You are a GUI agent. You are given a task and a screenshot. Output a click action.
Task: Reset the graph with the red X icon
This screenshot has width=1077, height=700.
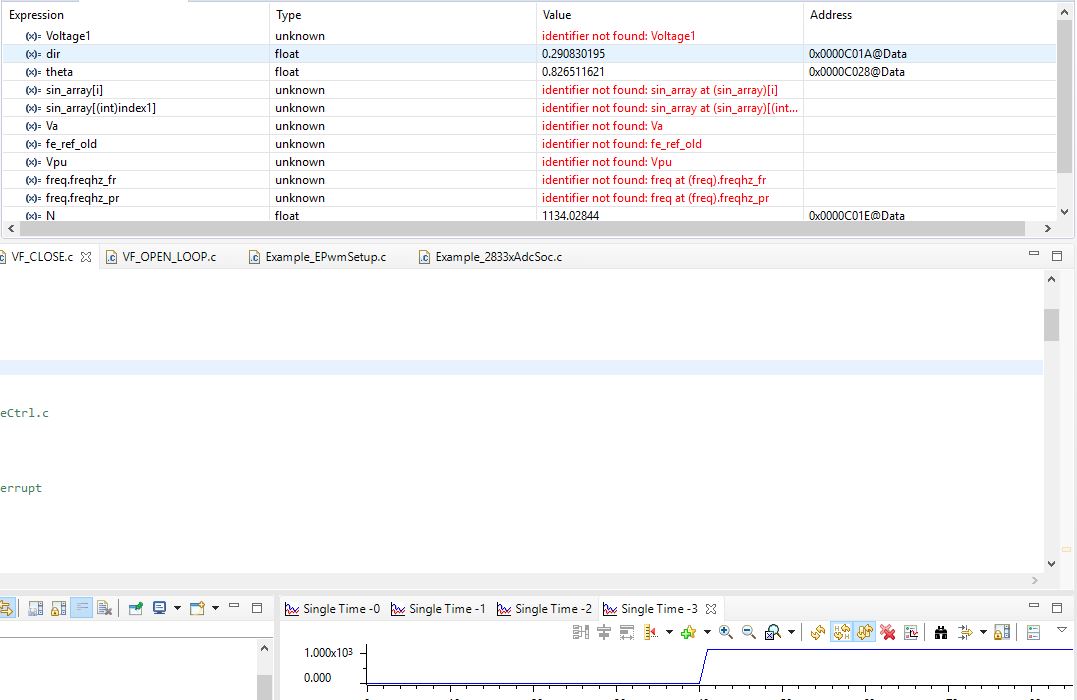[889, 631]
